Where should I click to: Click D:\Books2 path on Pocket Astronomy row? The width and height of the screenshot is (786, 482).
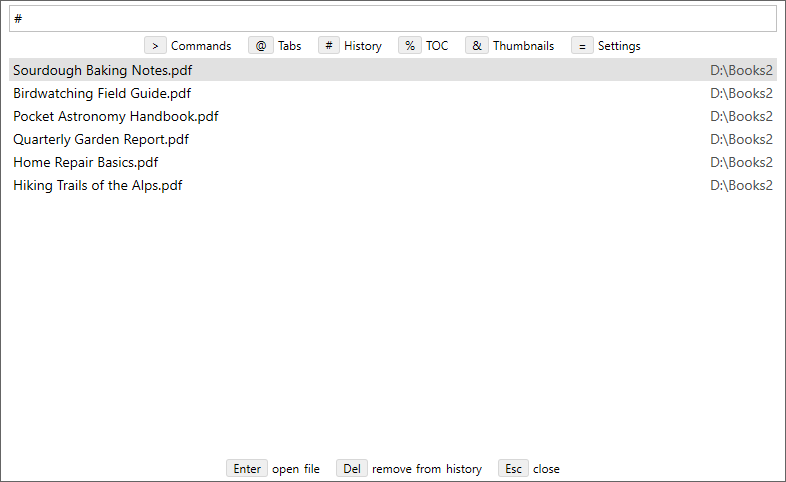tap(741, 116)
